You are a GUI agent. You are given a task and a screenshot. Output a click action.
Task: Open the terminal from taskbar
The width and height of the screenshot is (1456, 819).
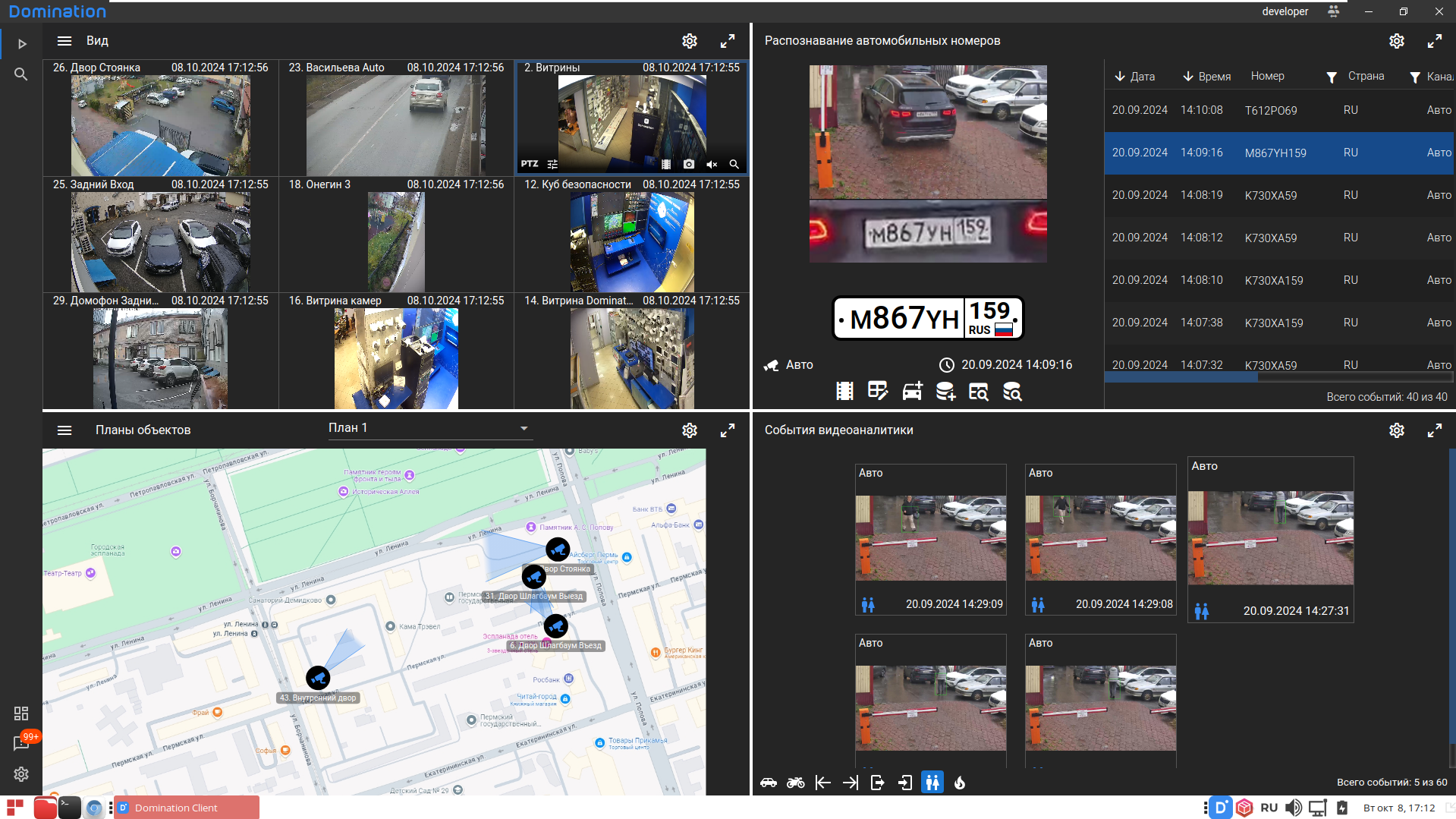pos(69,808)
